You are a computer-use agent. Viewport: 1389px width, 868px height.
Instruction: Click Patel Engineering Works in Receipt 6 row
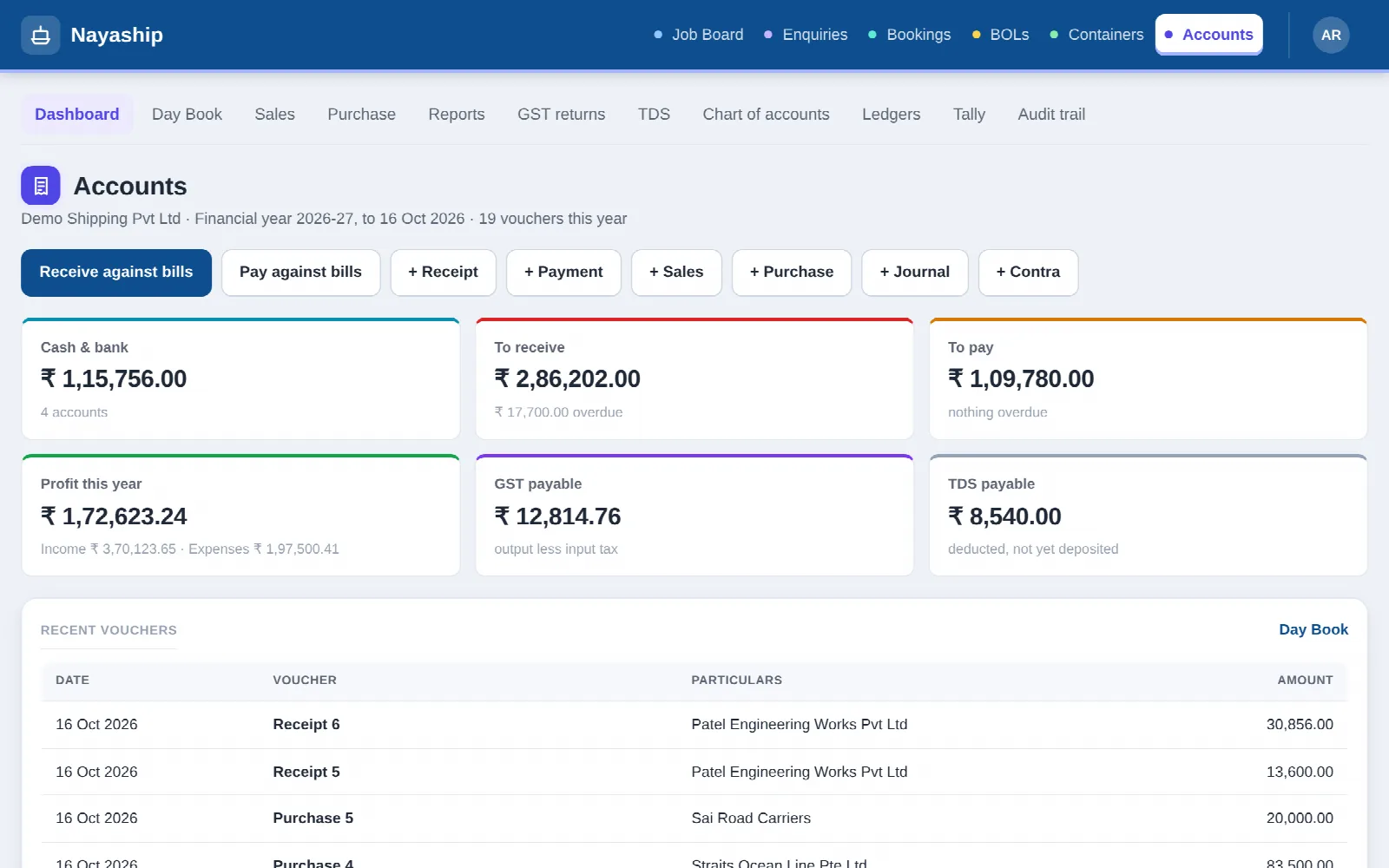point(799,725)
